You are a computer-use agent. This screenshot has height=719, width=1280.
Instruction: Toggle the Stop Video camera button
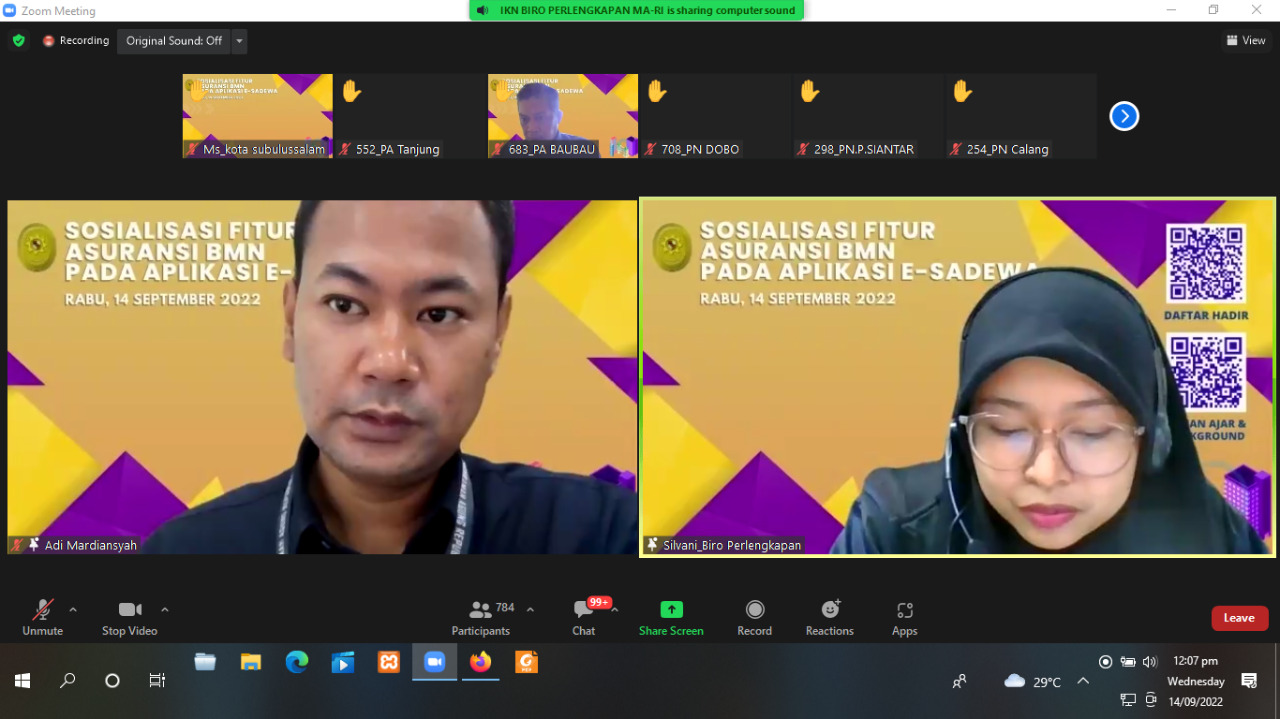(x=129, y=616)
